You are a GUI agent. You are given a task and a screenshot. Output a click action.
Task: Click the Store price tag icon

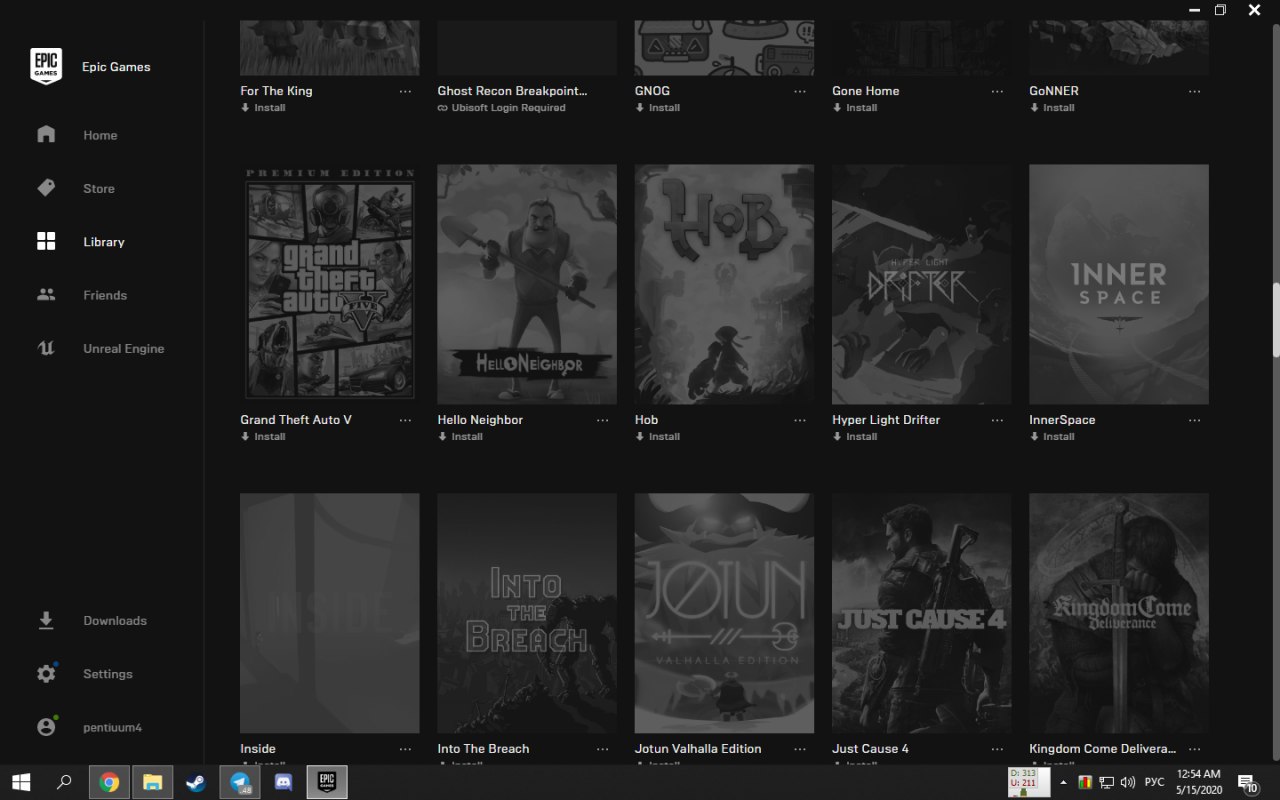click(46, 188)
